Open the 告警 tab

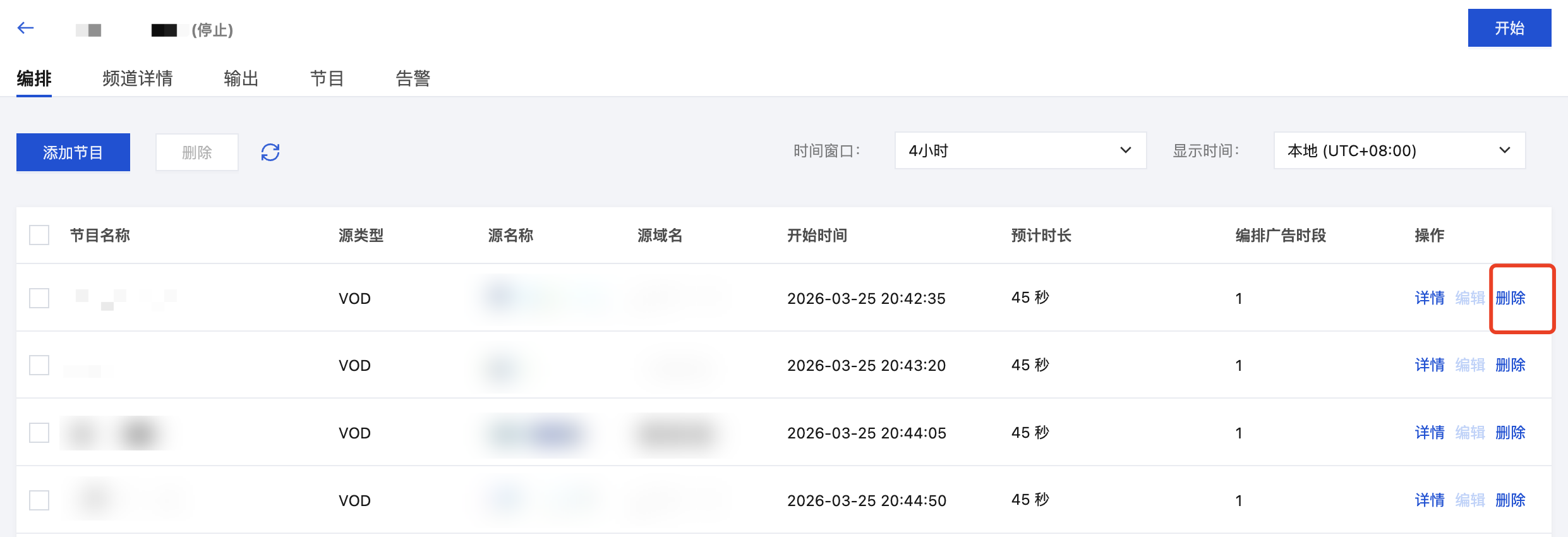[x=413, y=78]
